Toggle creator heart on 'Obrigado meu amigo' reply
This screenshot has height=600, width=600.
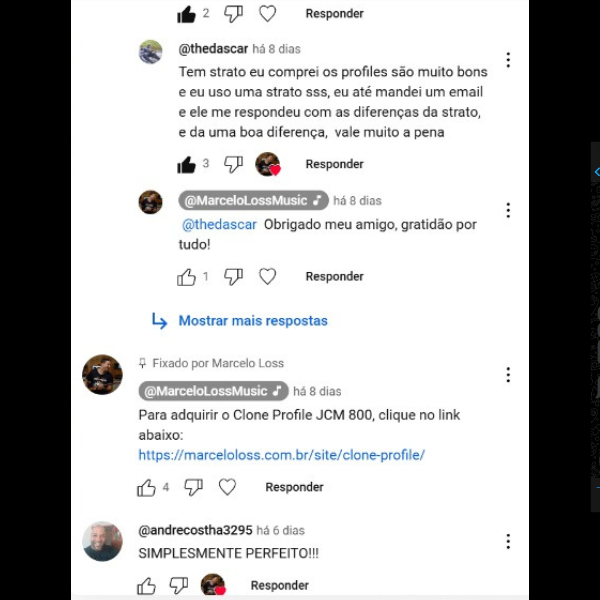pos(267,276)
